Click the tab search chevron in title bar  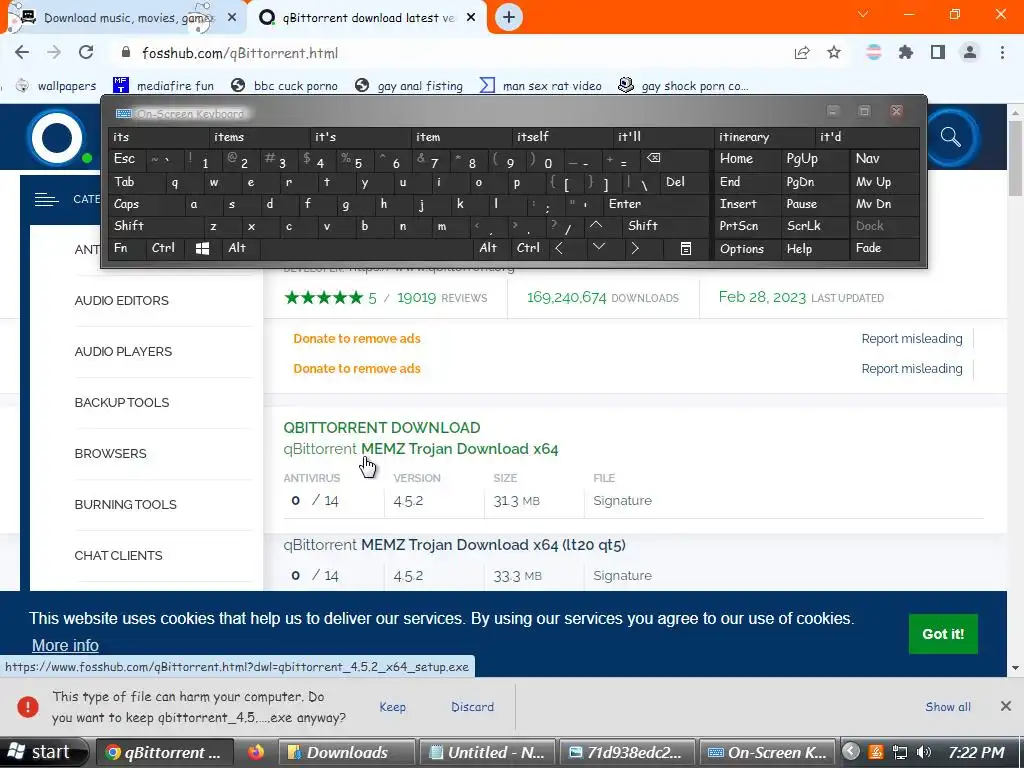tap(863, 14)
